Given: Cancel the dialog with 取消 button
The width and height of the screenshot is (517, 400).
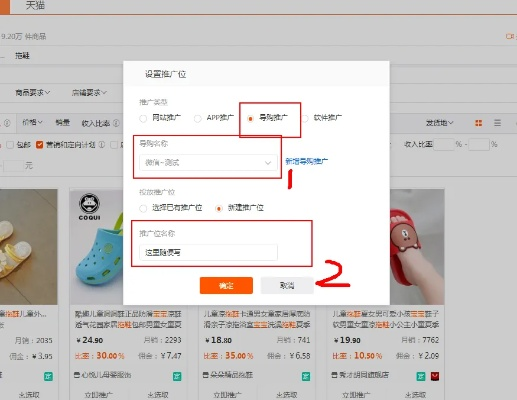Looking at the screenshot, I should [287, 285].
